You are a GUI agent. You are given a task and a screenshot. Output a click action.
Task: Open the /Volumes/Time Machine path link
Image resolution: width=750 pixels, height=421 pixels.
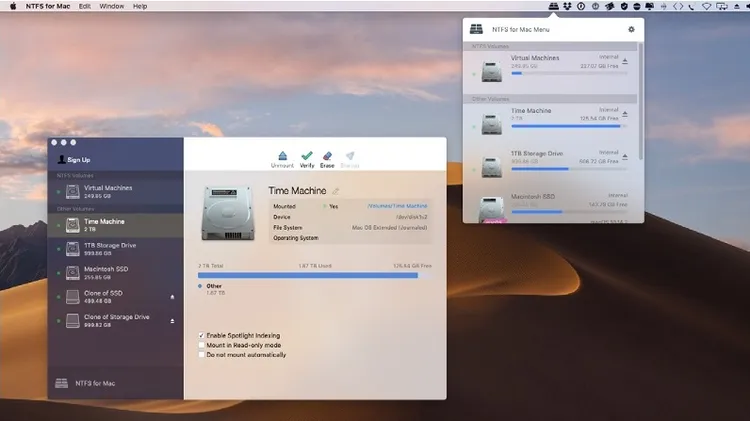pos(397,206)
